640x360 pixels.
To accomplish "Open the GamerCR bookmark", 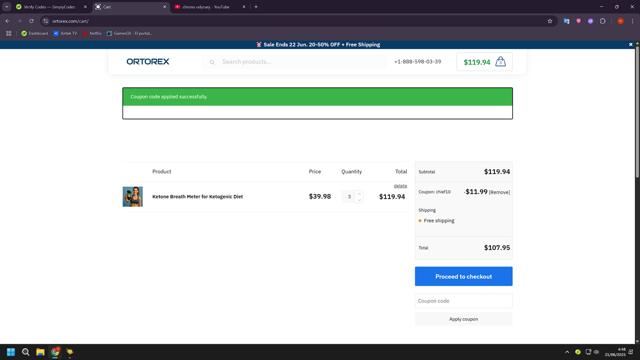I will 129,33.
